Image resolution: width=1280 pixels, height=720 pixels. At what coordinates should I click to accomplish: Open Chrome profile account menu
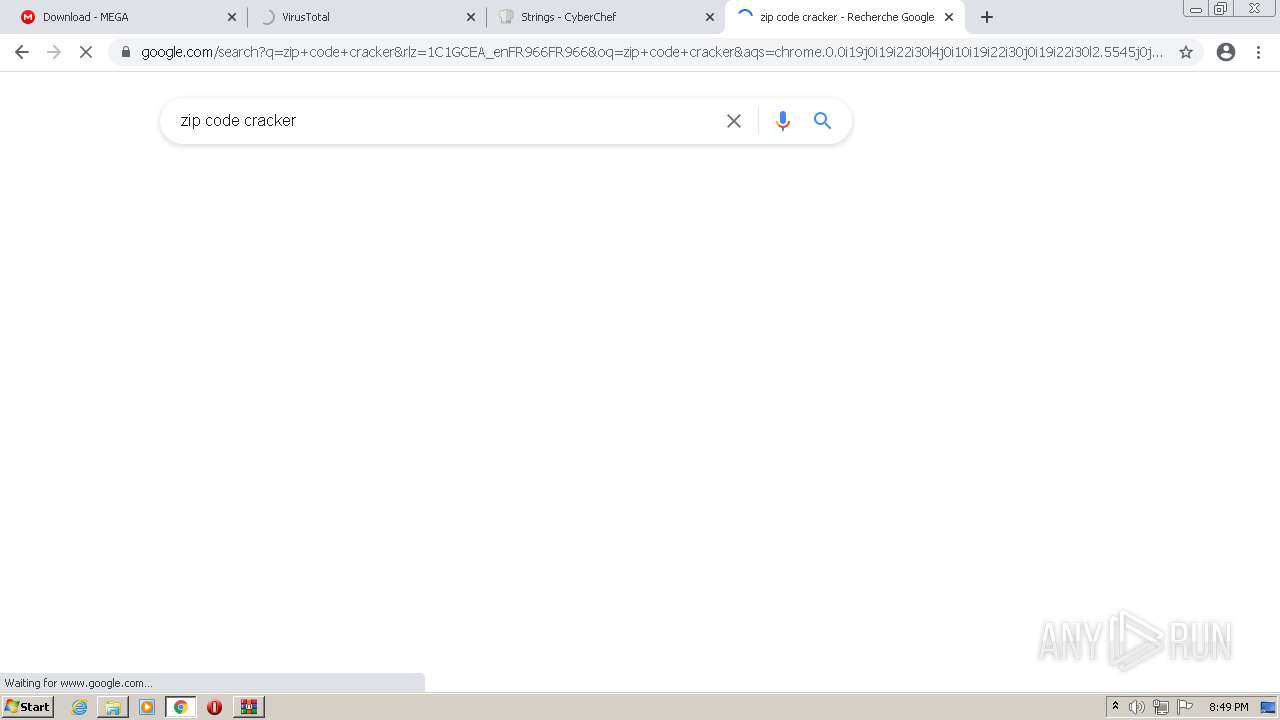[1226, 52]
